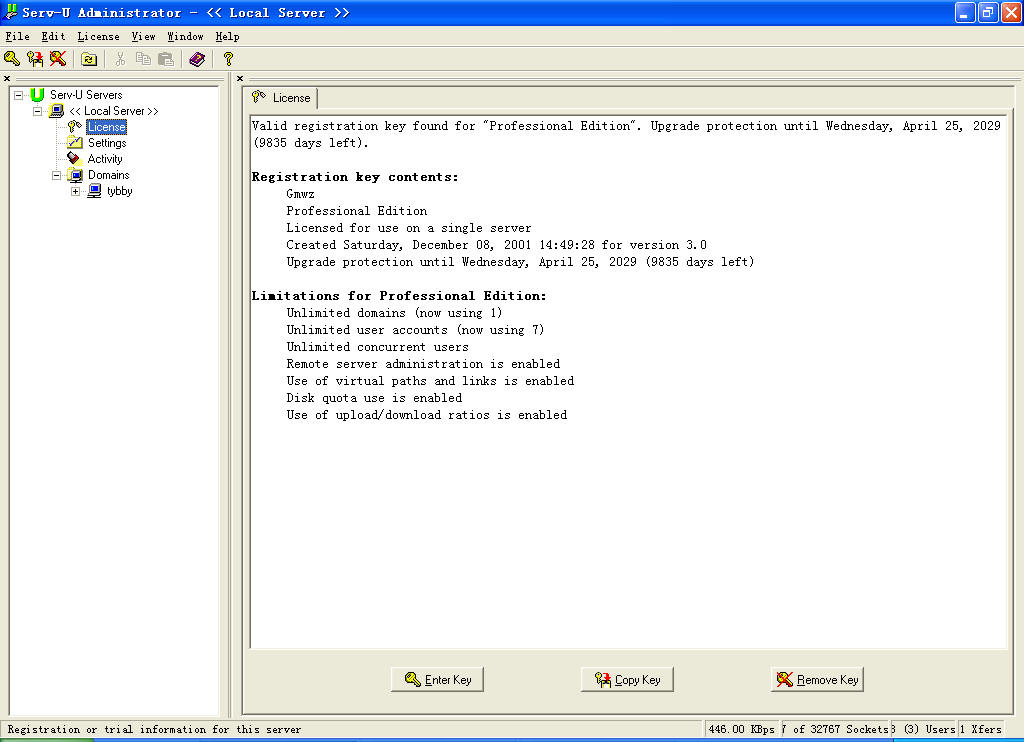Open the purple help book icon
This screenshot has width=1024, height=742.
(197, 59)
